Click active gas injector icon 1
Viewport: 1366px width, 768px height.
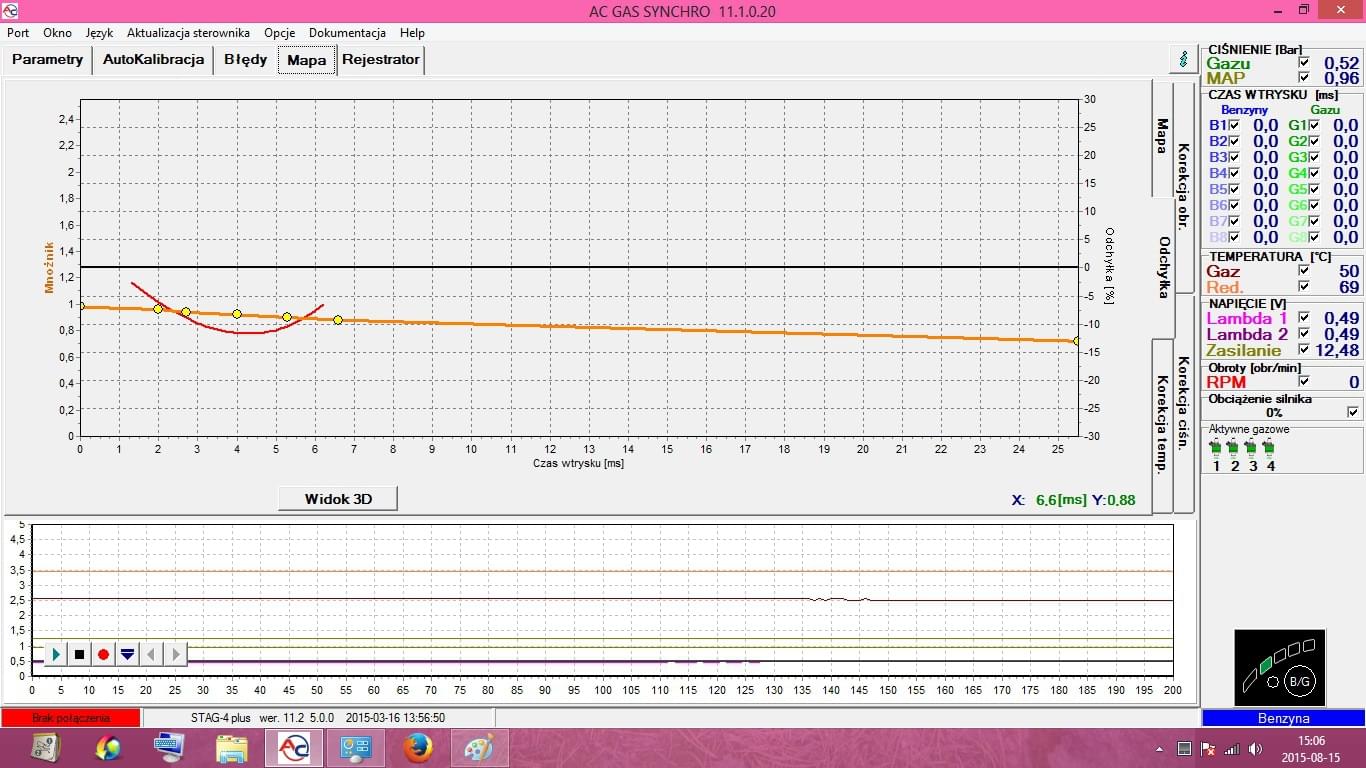coord(1216,448)
